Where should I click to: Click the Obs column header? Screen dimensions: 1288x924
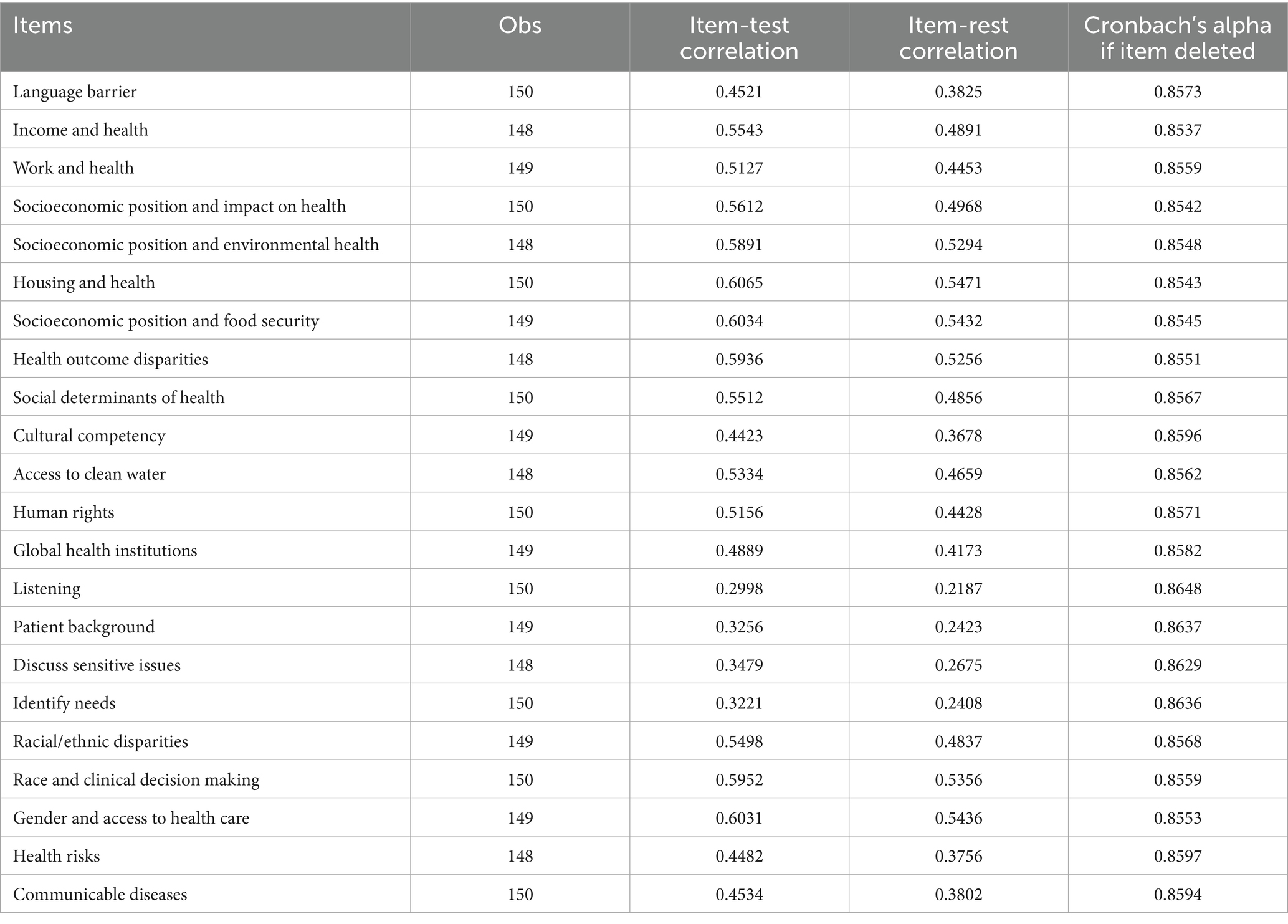(520, 26)
